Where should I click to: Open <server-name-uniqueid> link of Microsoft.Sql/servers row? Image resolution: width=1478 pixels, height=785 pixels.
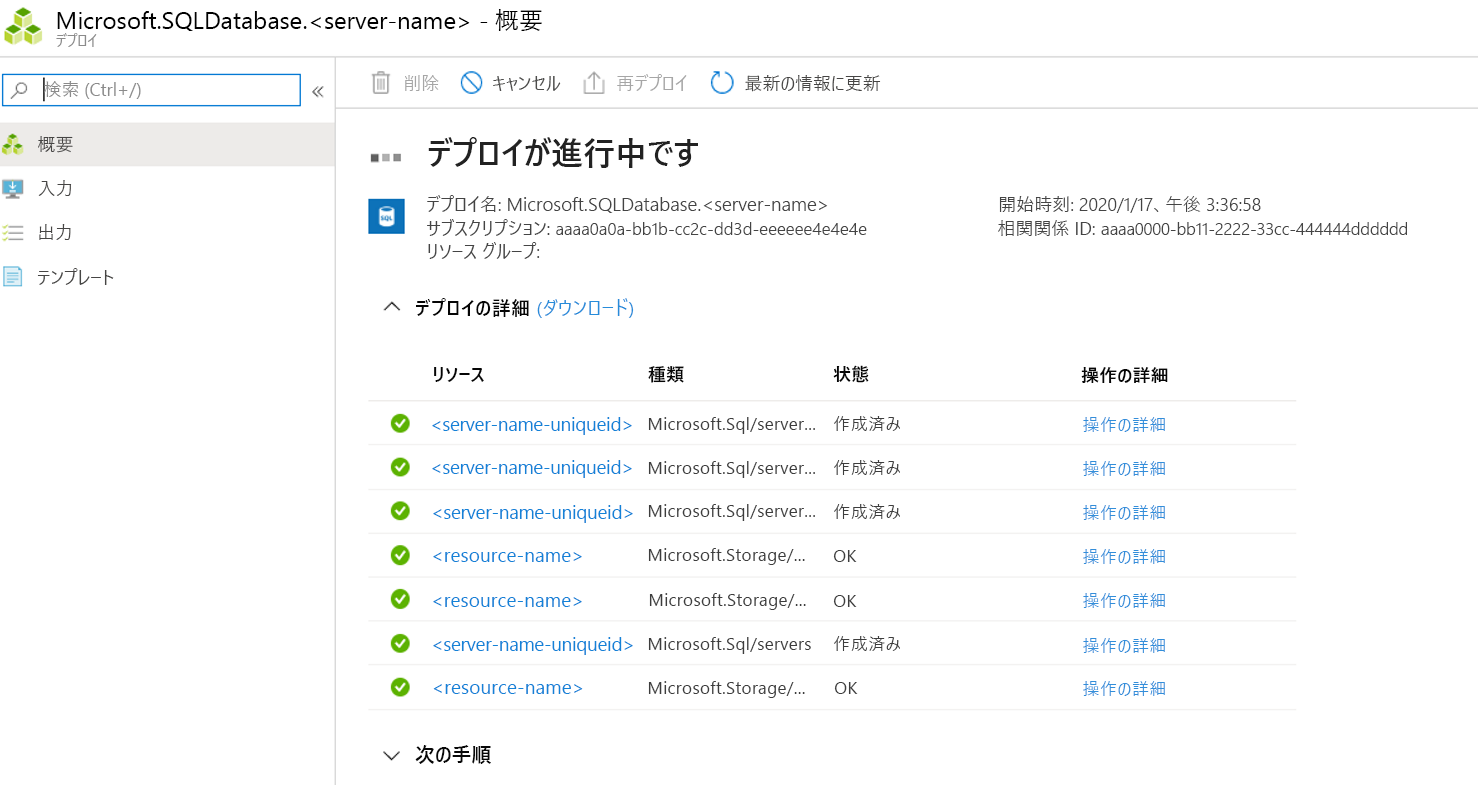(532, 644)
